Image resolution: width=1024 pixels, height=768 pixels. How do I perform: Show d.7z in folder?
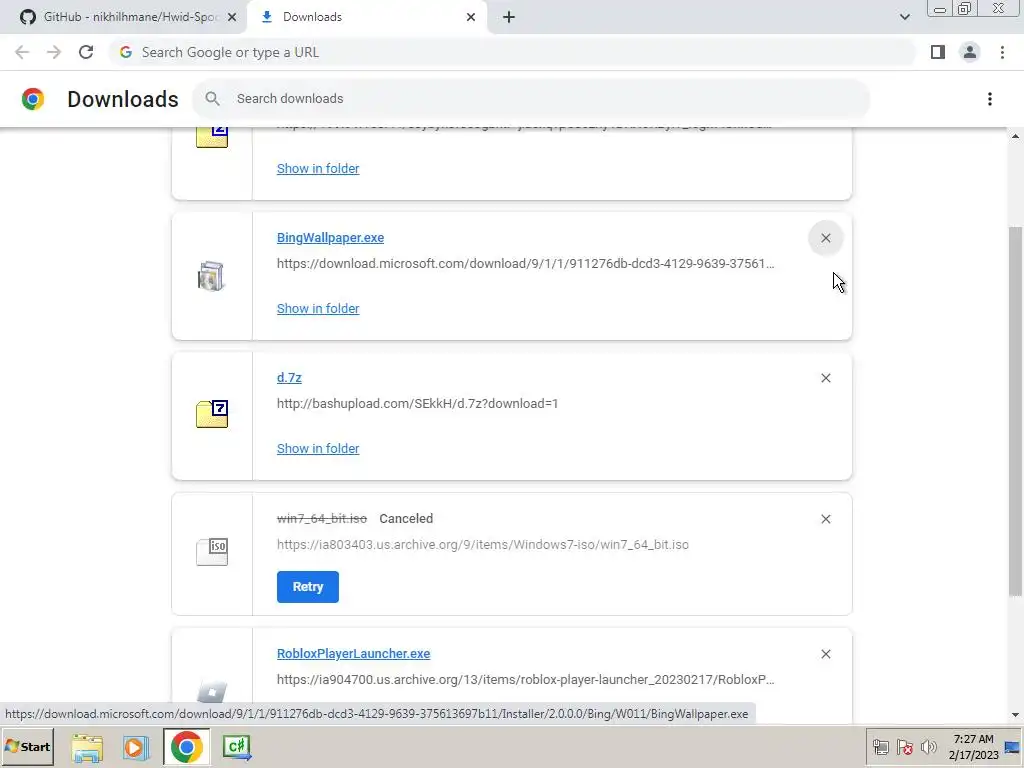point(318,449)
